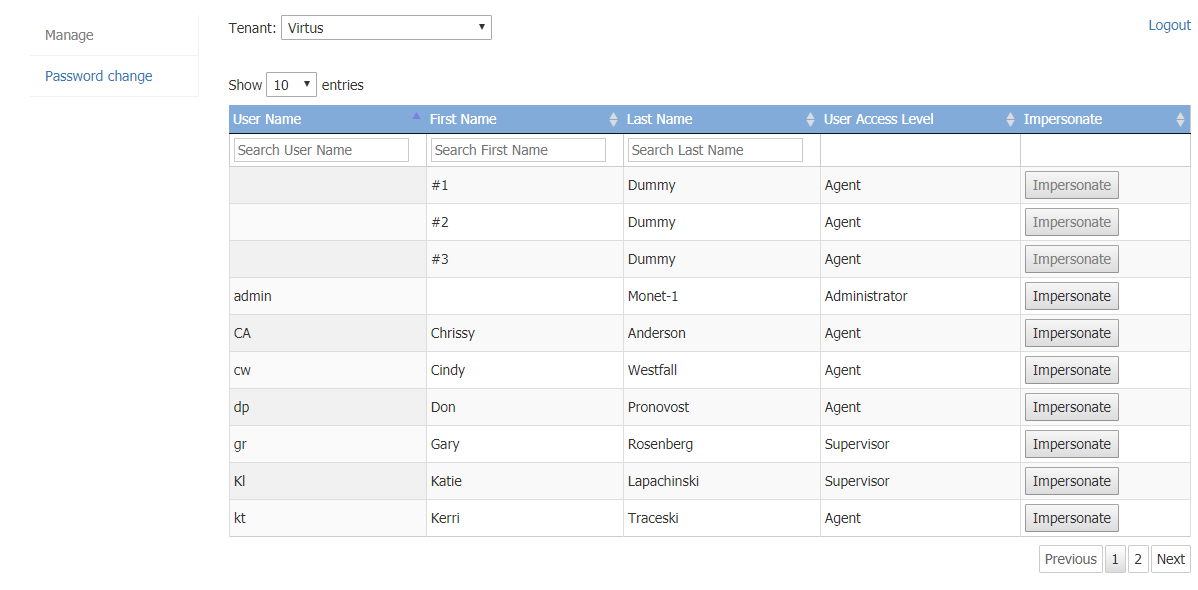Sort table by User Name column arrow
Image resolution: width=1198 pixels, height=590 pixels.
tap(416, 118)
